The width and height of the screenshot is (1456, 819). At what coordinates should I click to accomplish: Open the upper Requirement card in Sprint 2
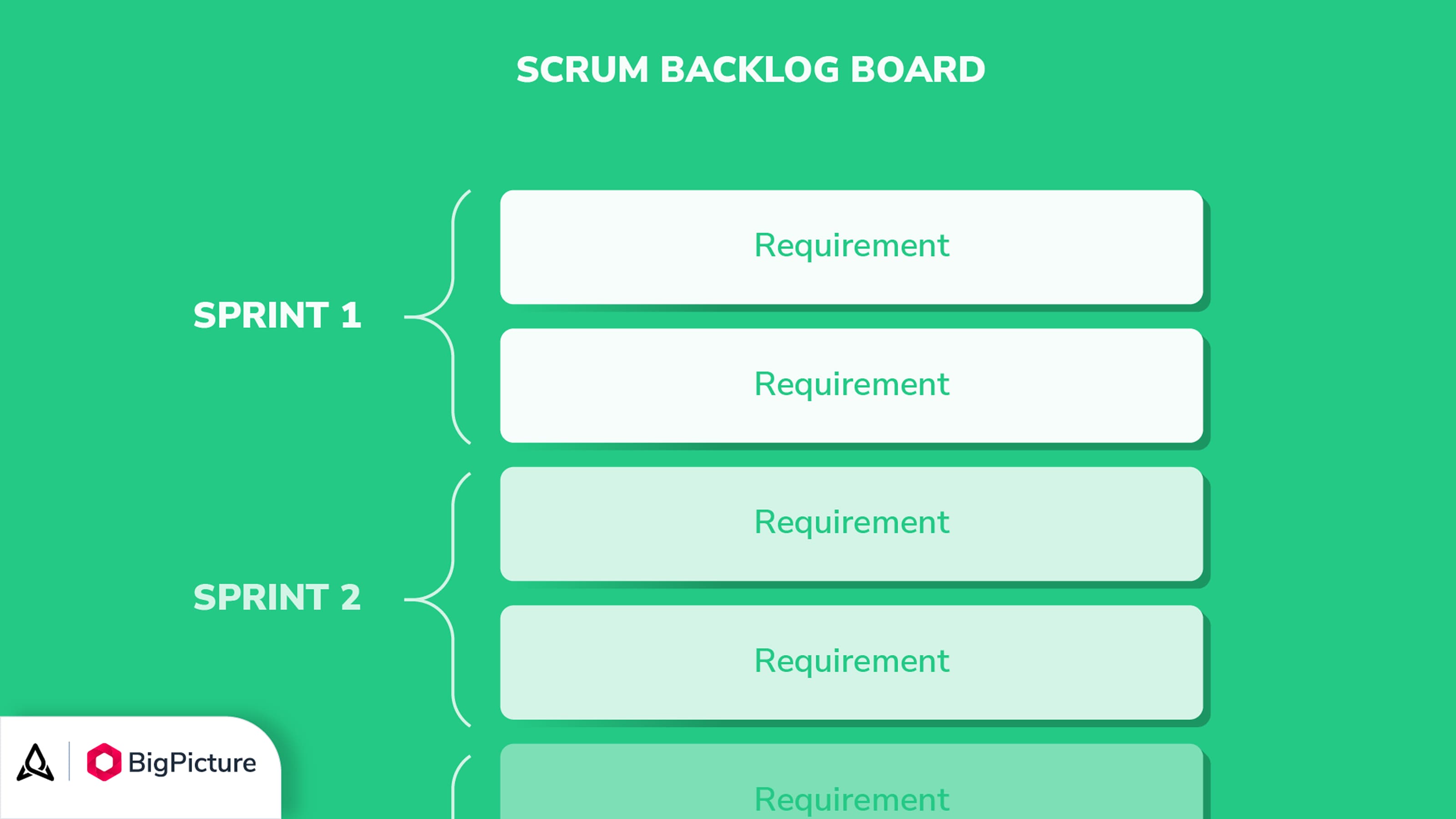coord(851,524)
